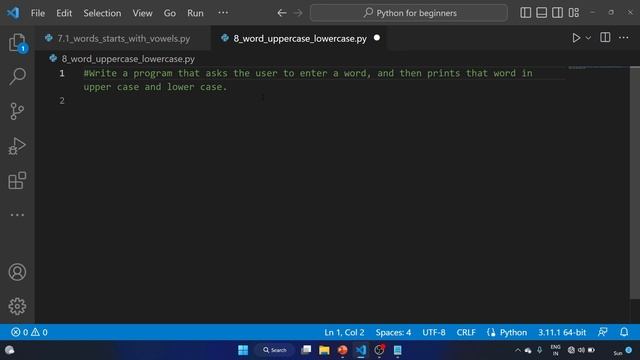Show hidden system tray icons
This screenshot has width=640, height=360.
pos(518,350)
